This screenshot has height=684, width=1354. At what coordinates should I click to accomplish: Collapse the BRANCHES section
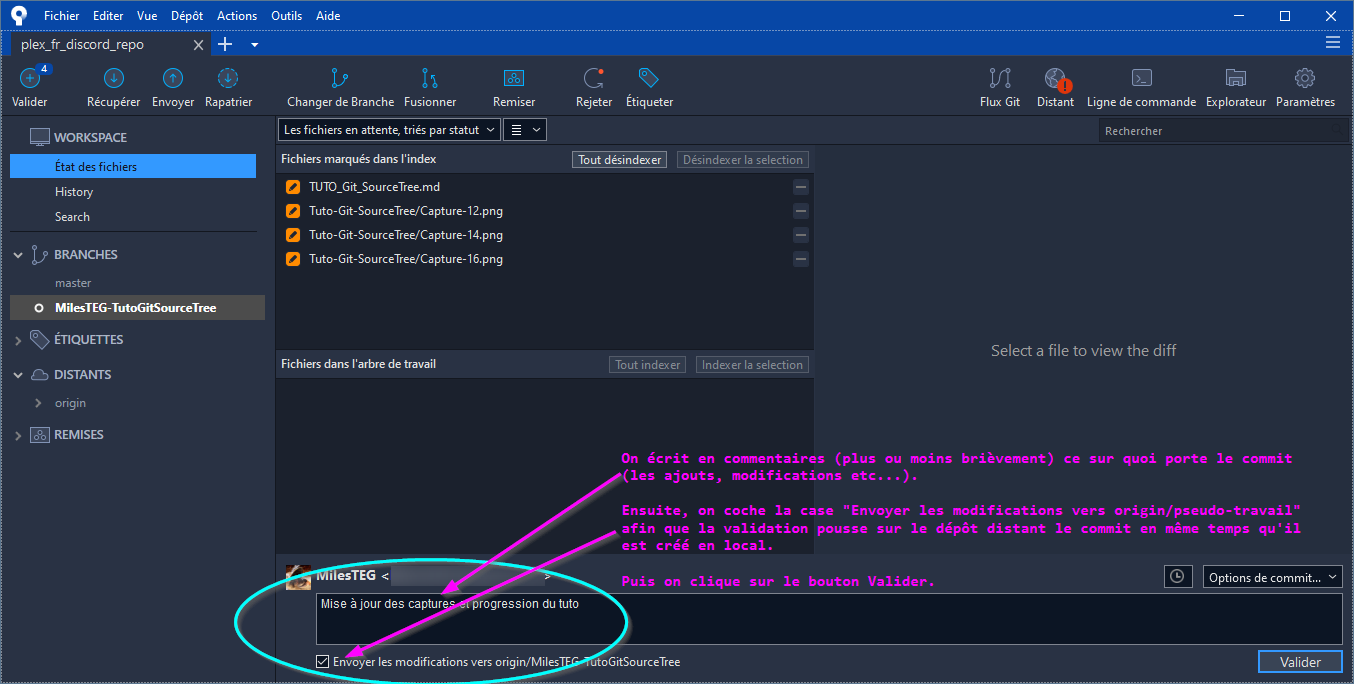pyautogui.click(x=18, y=256)
